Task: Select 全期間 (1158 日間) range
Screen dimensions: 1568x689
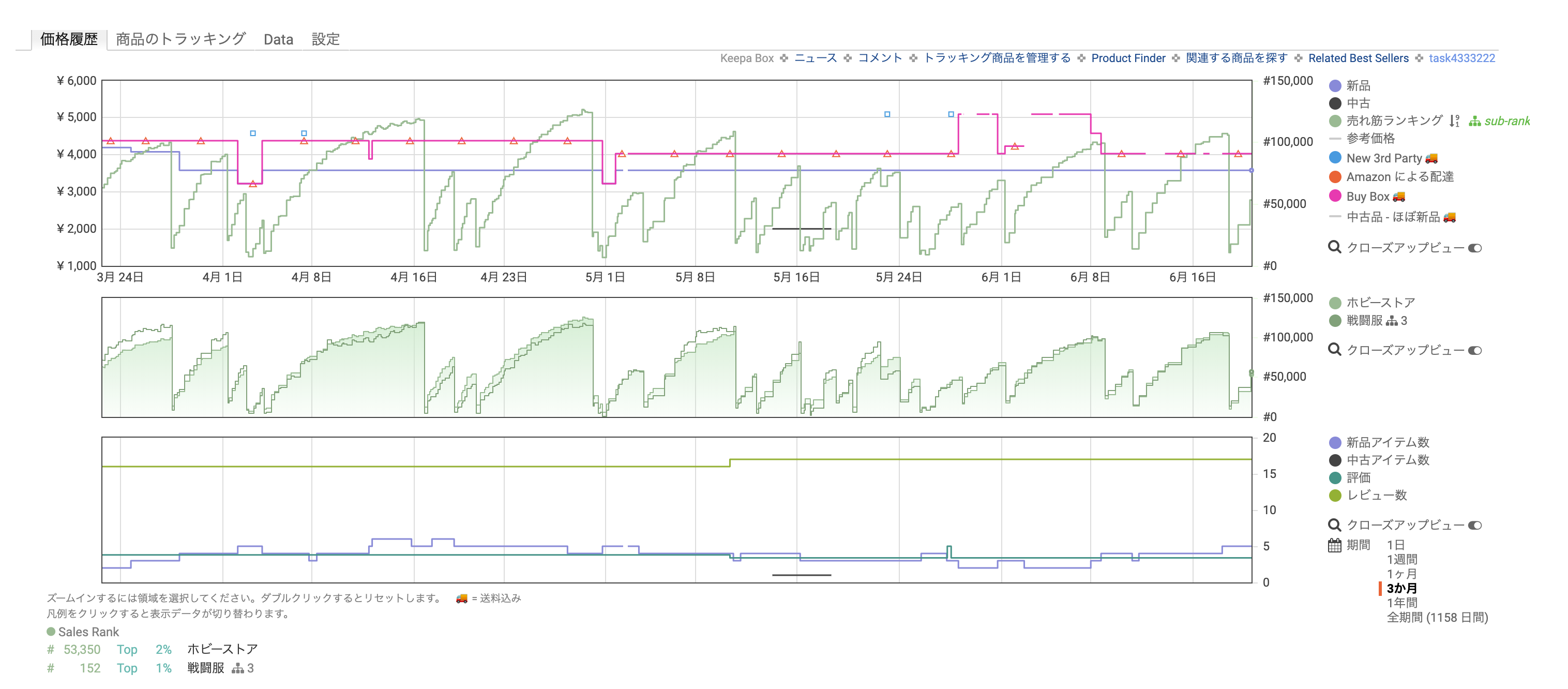Action: point(1437,618)
